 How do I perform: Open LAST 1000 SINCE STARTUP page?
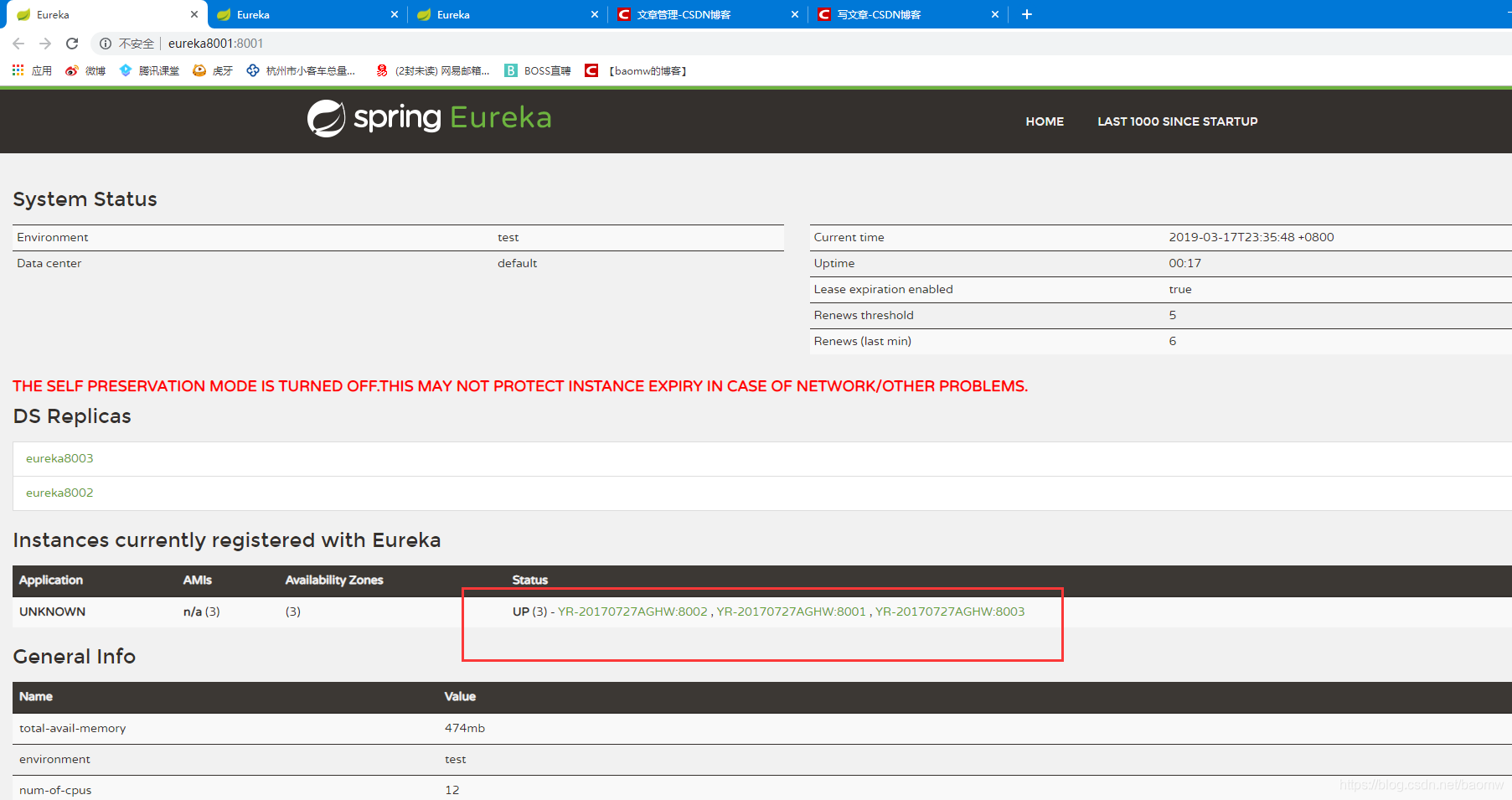pyautogui.click(x=1178, y=121)
